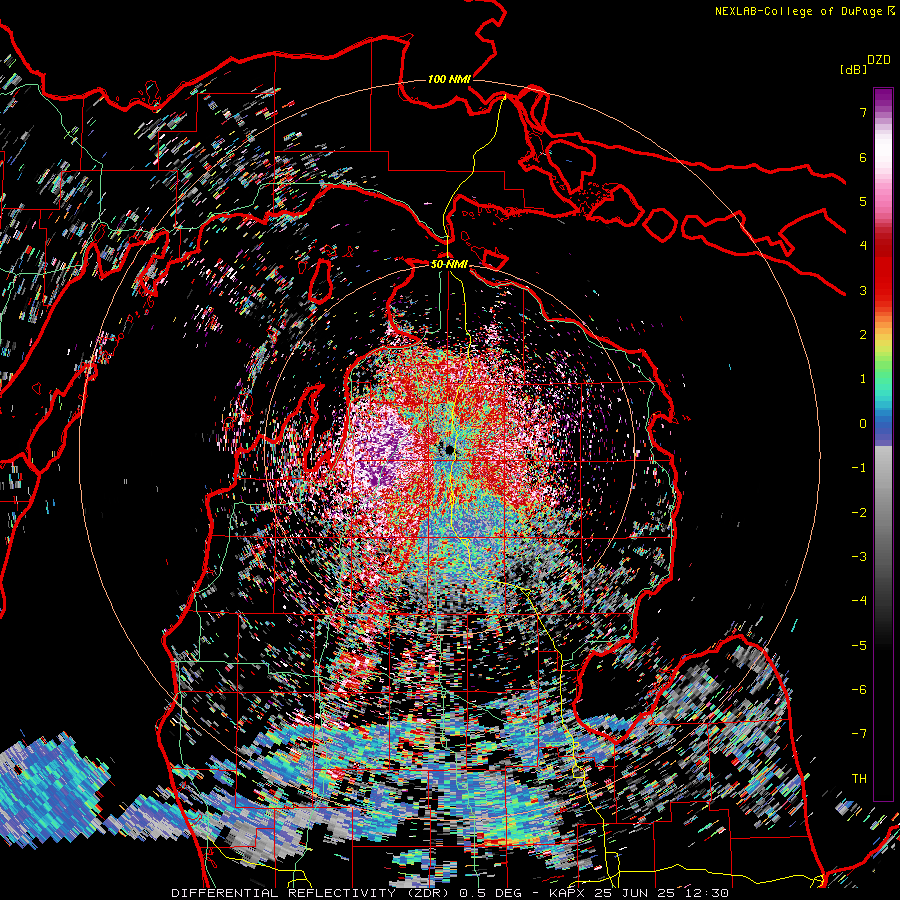
Task: Click the -1 dB scale label
Action: click(859, 468)
